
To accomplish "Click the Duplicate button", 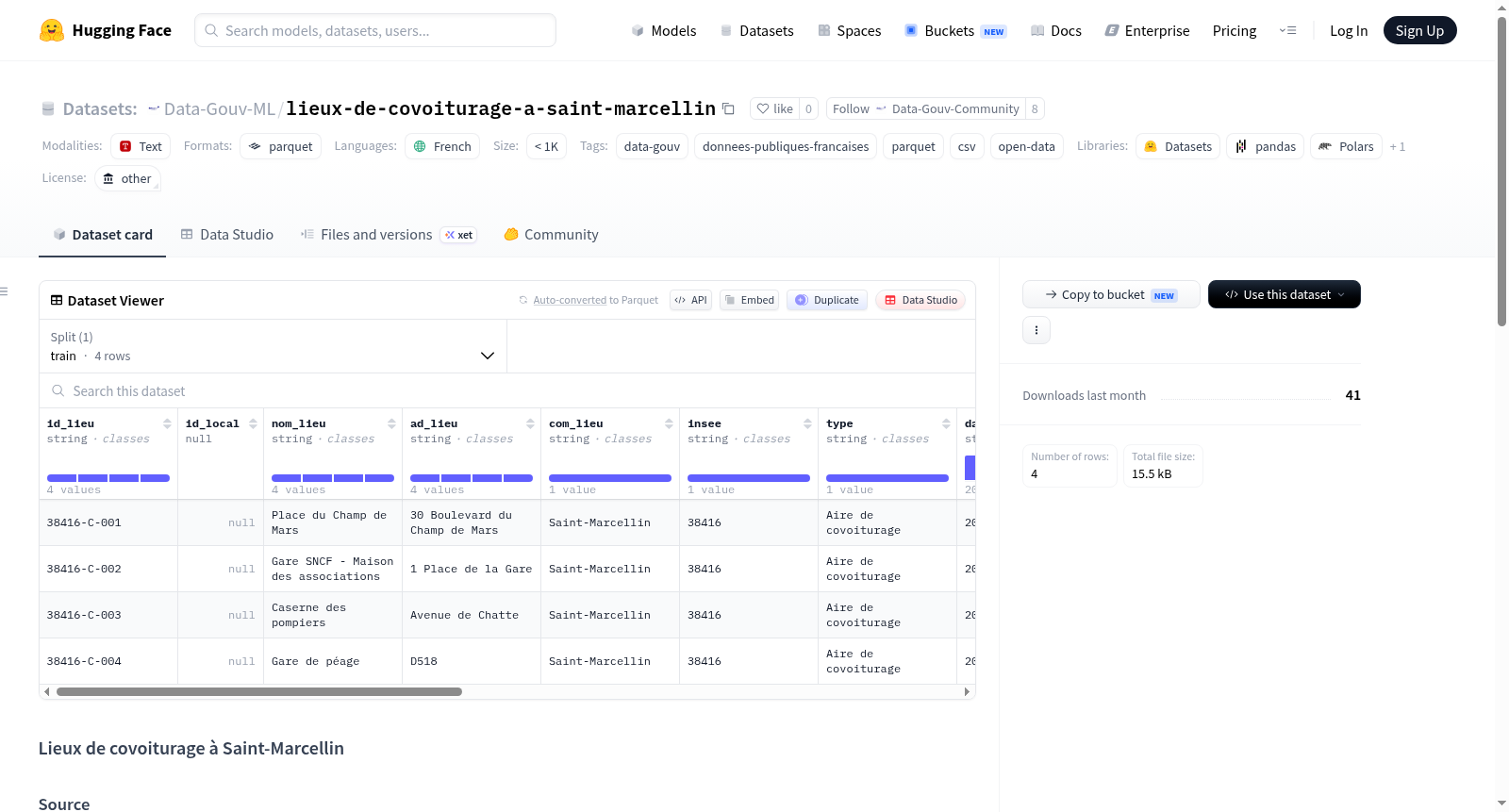I will pyautogui.click(x=827, y=300).
